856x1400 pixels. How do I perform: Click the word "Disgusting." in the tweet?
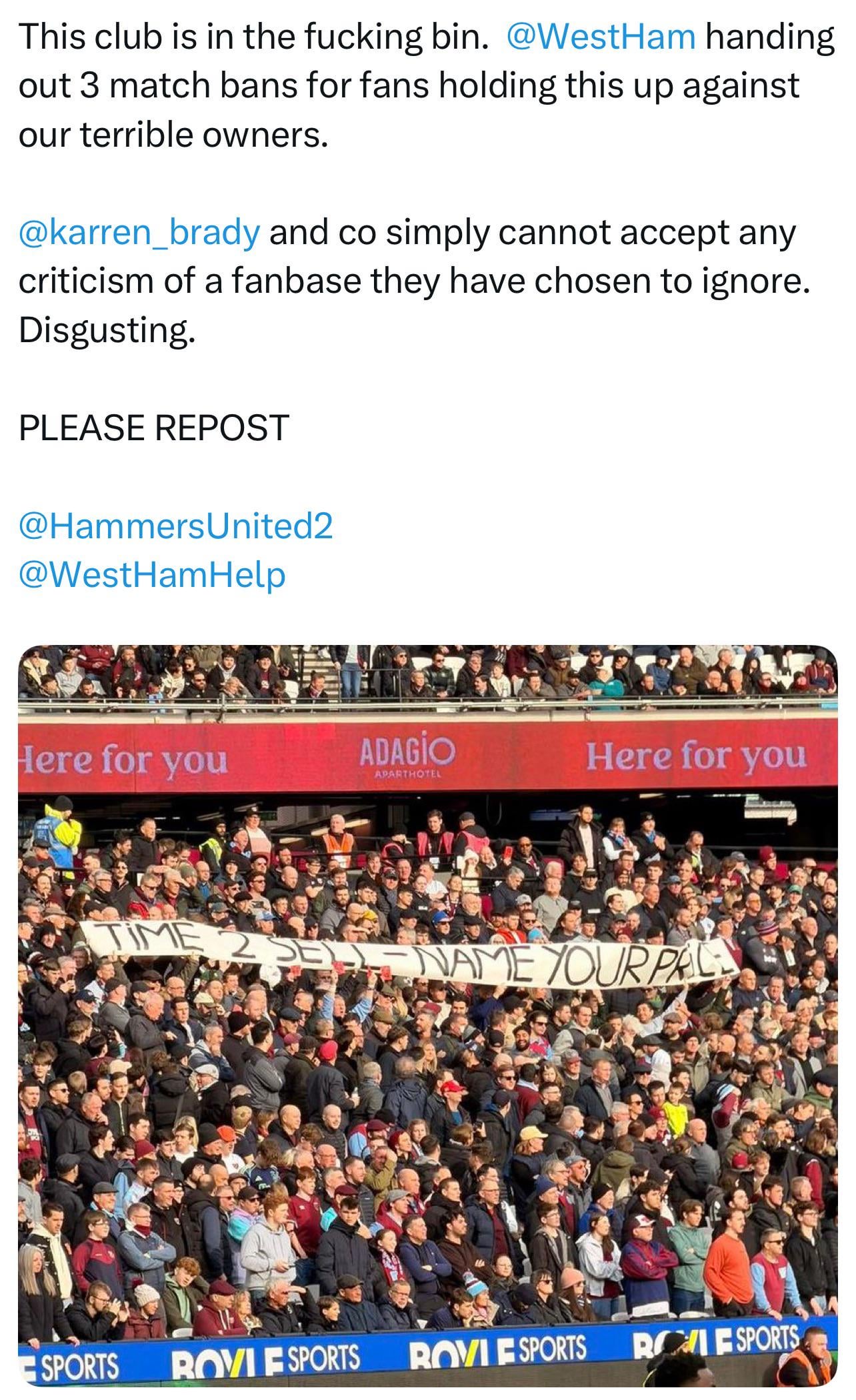pos(107,329)
